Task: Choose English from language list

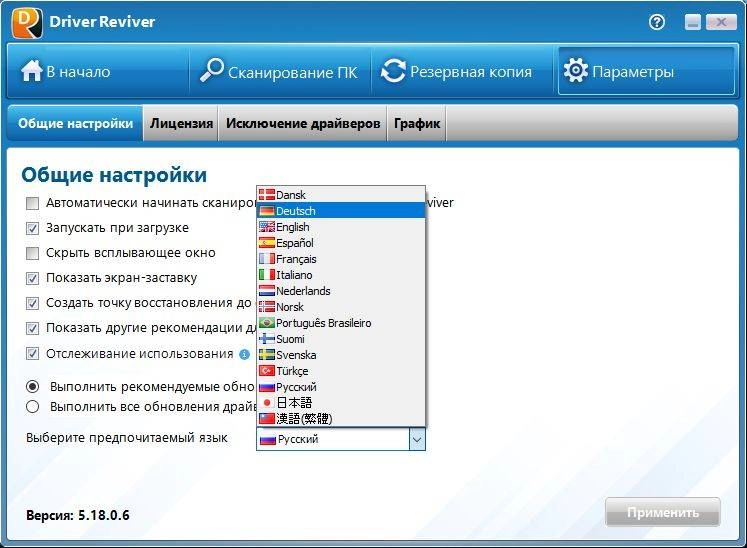Action: pyautogui.click(x=341, y=227)
